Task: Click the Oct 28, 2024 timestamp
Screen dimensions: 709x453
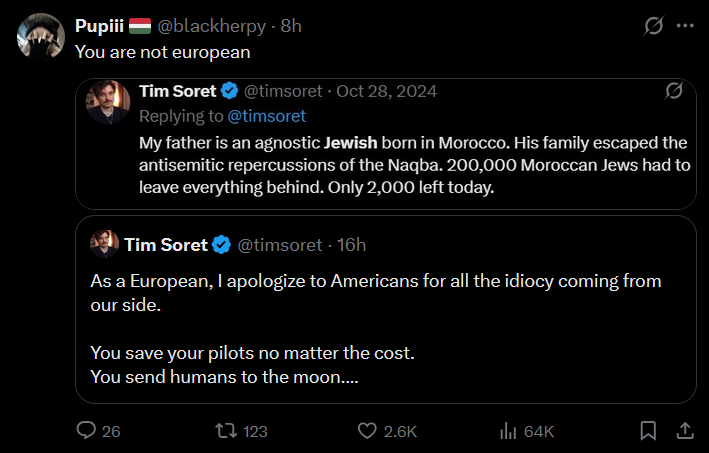Action: coord(386,91)
